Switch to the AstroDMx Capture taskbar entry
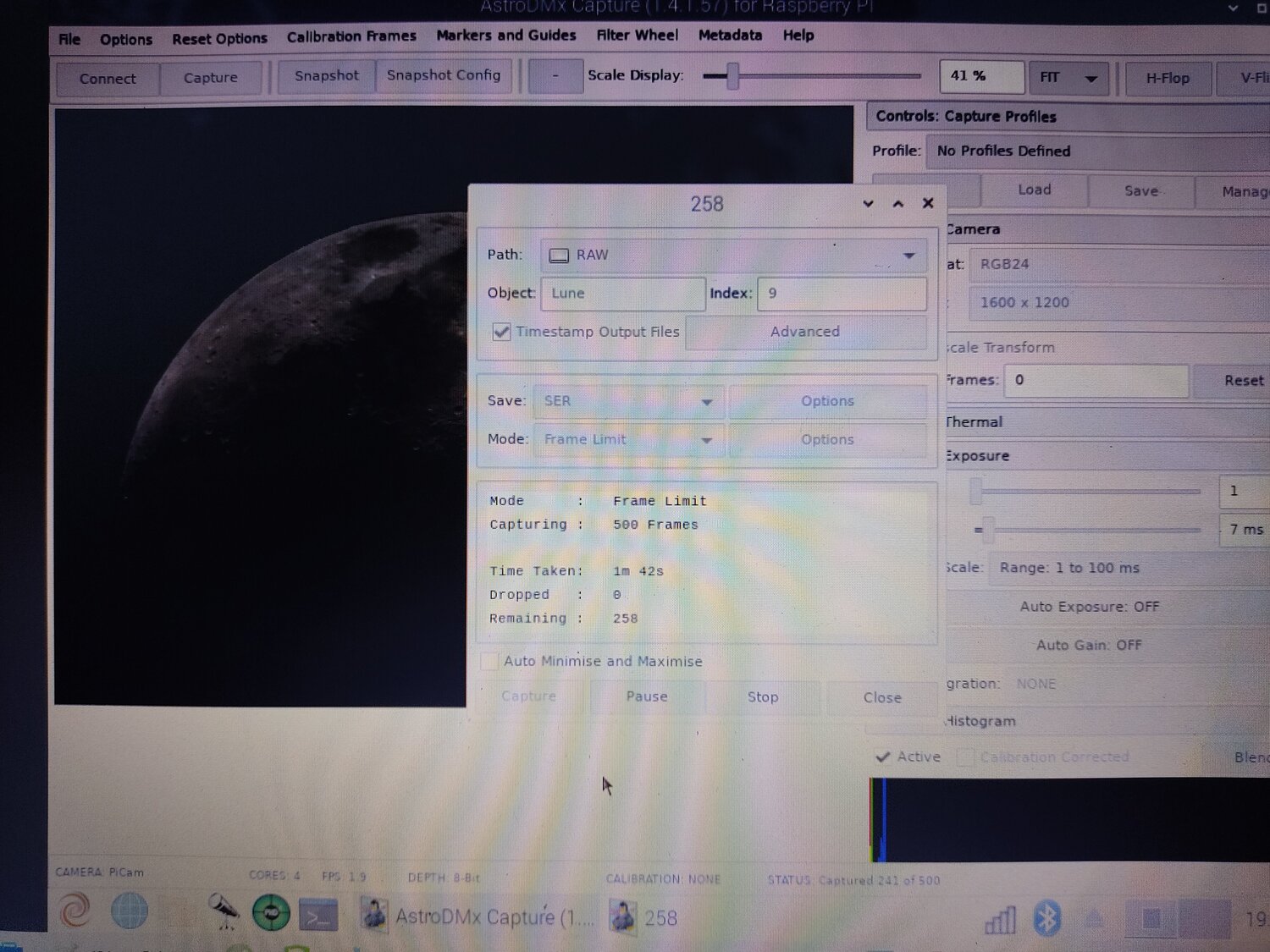The height and width of the screenshot is (952, 1270). [478, 916]
